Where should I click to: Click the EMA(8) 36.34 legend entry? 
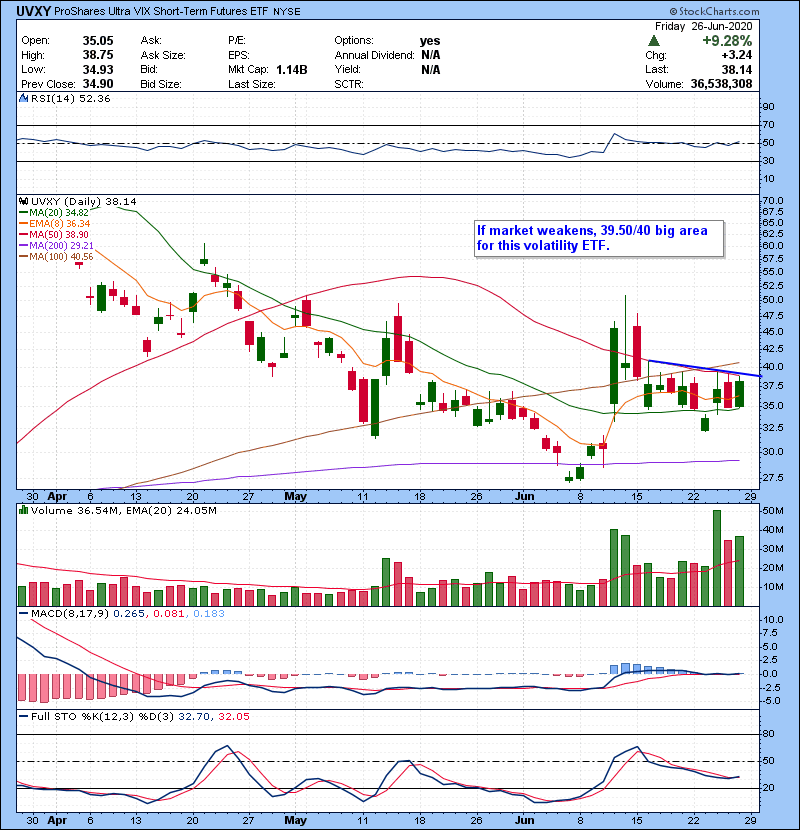[x=55, y=224]
